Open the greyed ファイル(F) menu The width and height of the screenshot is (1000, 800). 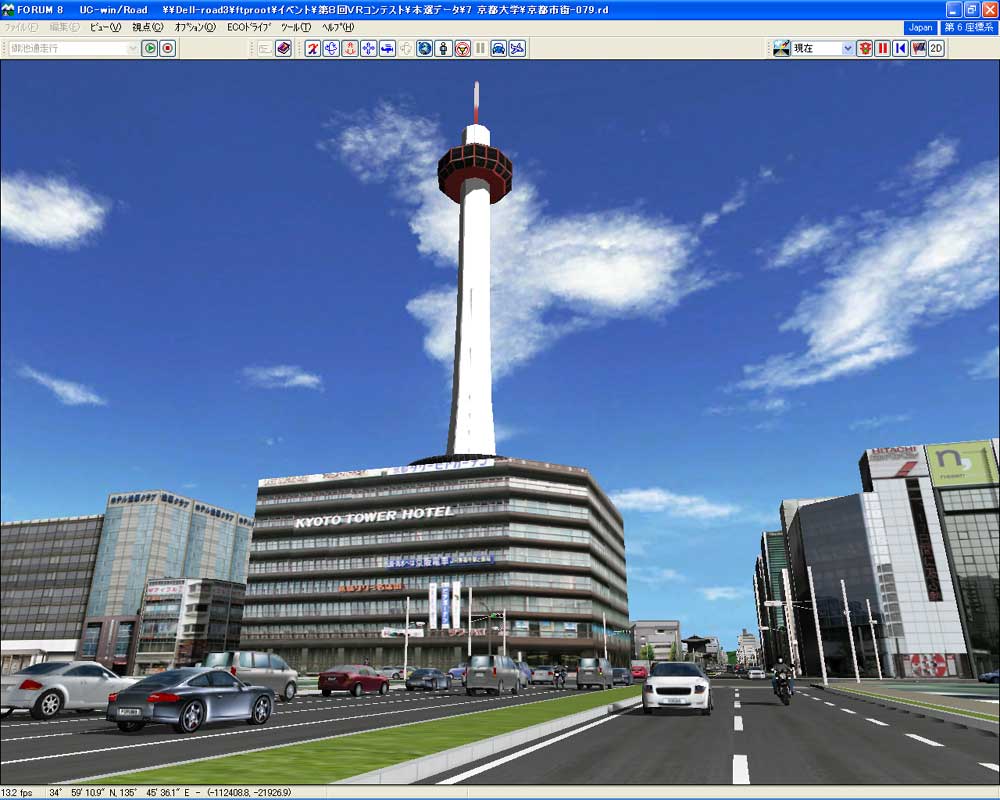[x=21, y=27]
